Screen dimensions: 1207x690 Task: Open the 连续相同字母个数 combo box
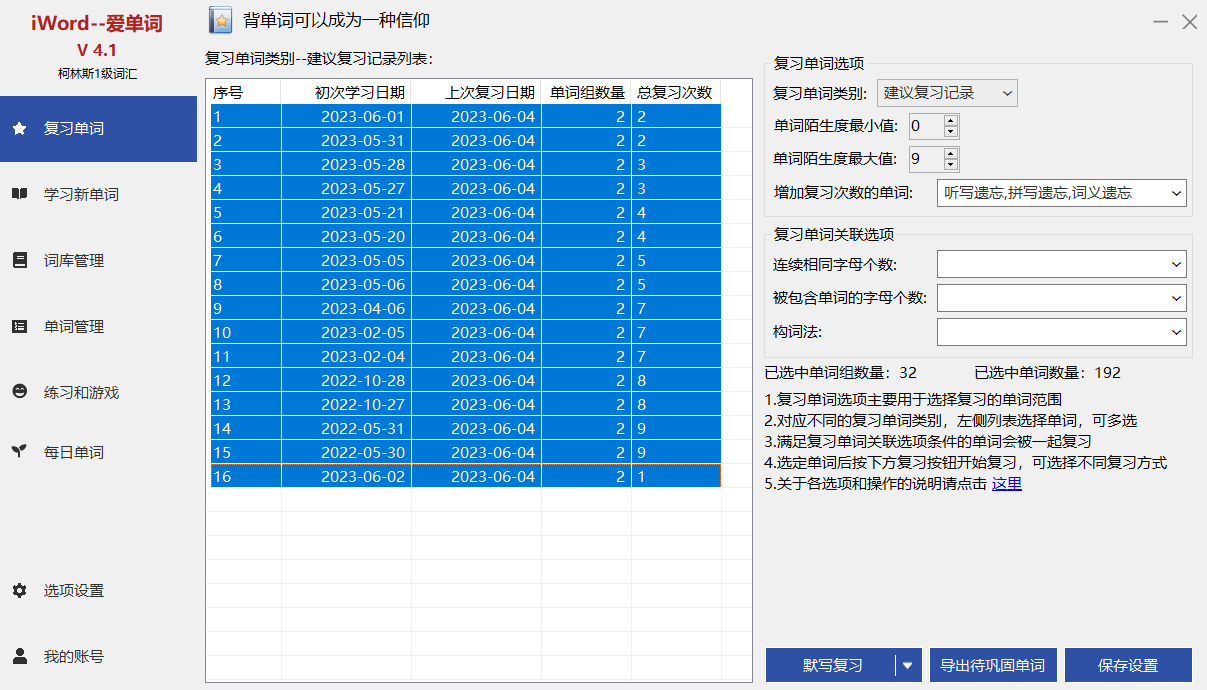tap(1061, 264)
